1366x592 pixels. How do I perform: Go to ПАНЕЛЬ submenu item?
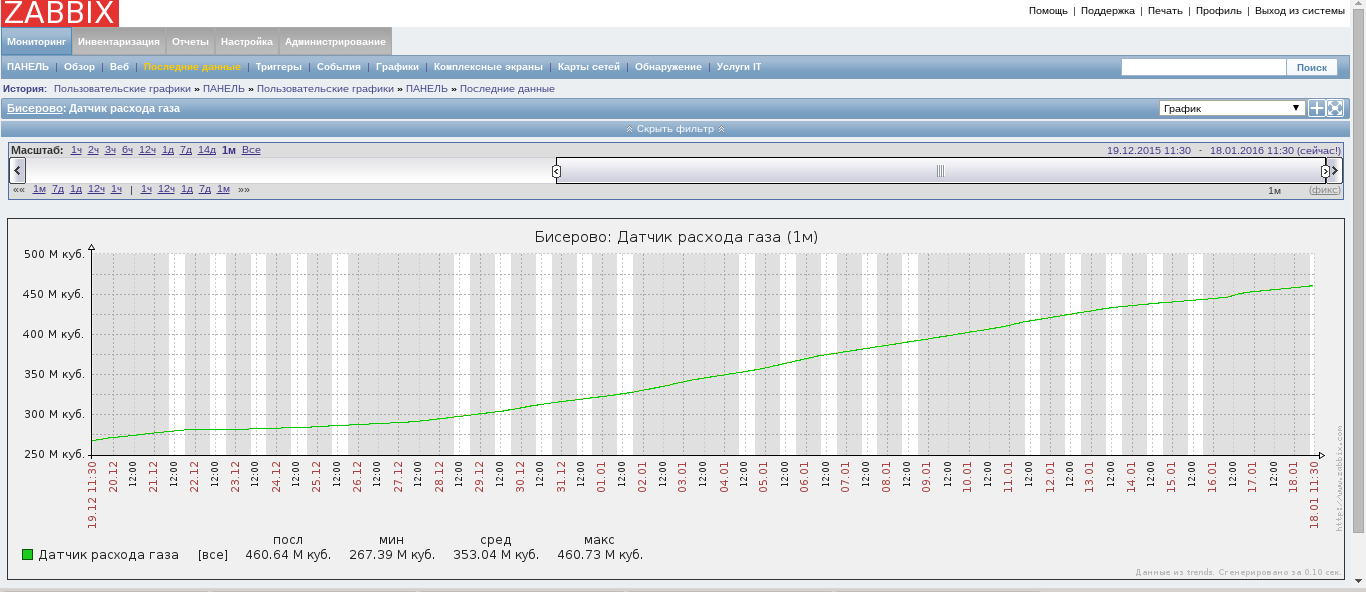pos(28,67)
